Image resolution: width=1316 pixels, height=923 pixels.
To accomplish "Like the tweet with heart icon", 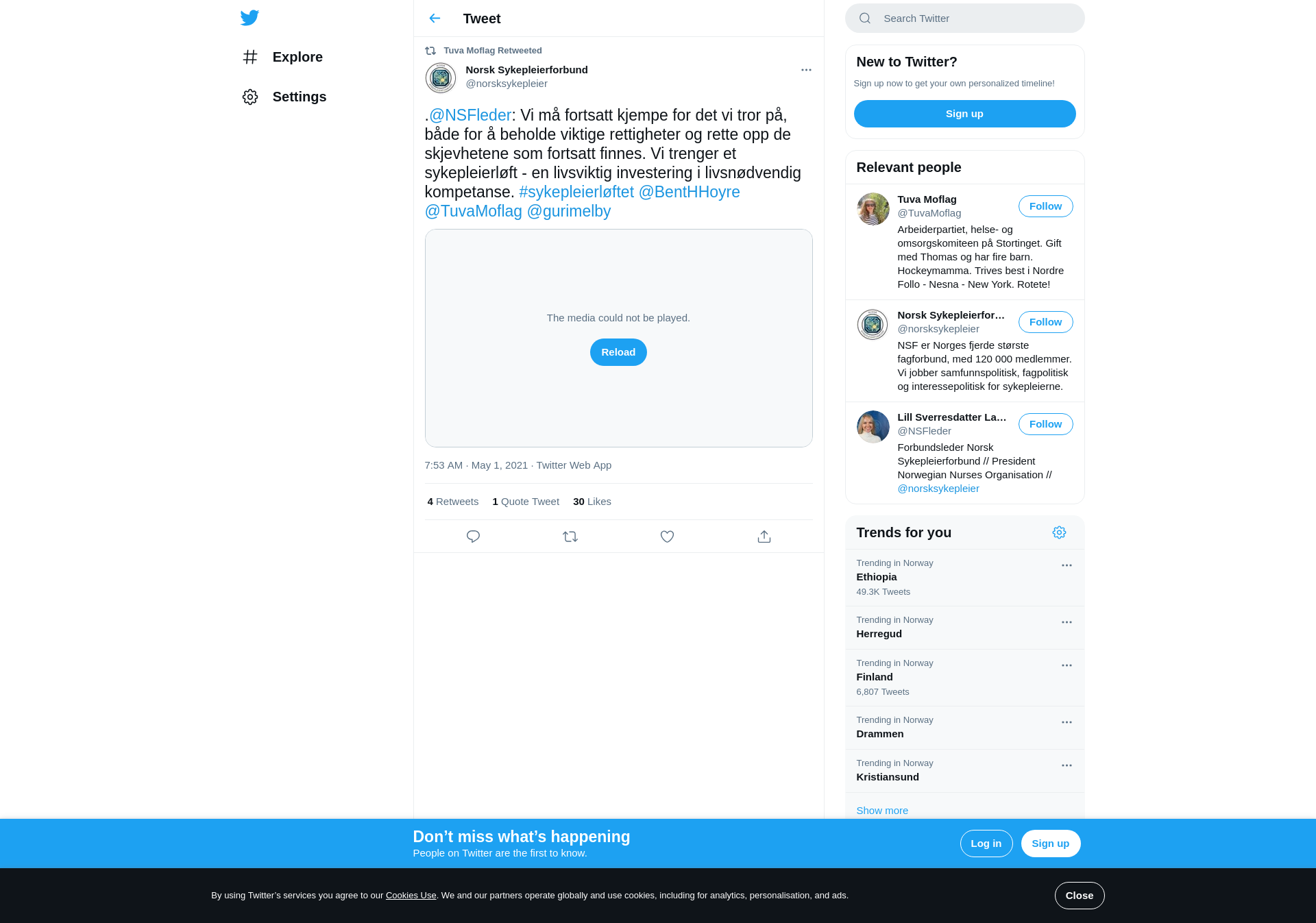I will (667, 537).
